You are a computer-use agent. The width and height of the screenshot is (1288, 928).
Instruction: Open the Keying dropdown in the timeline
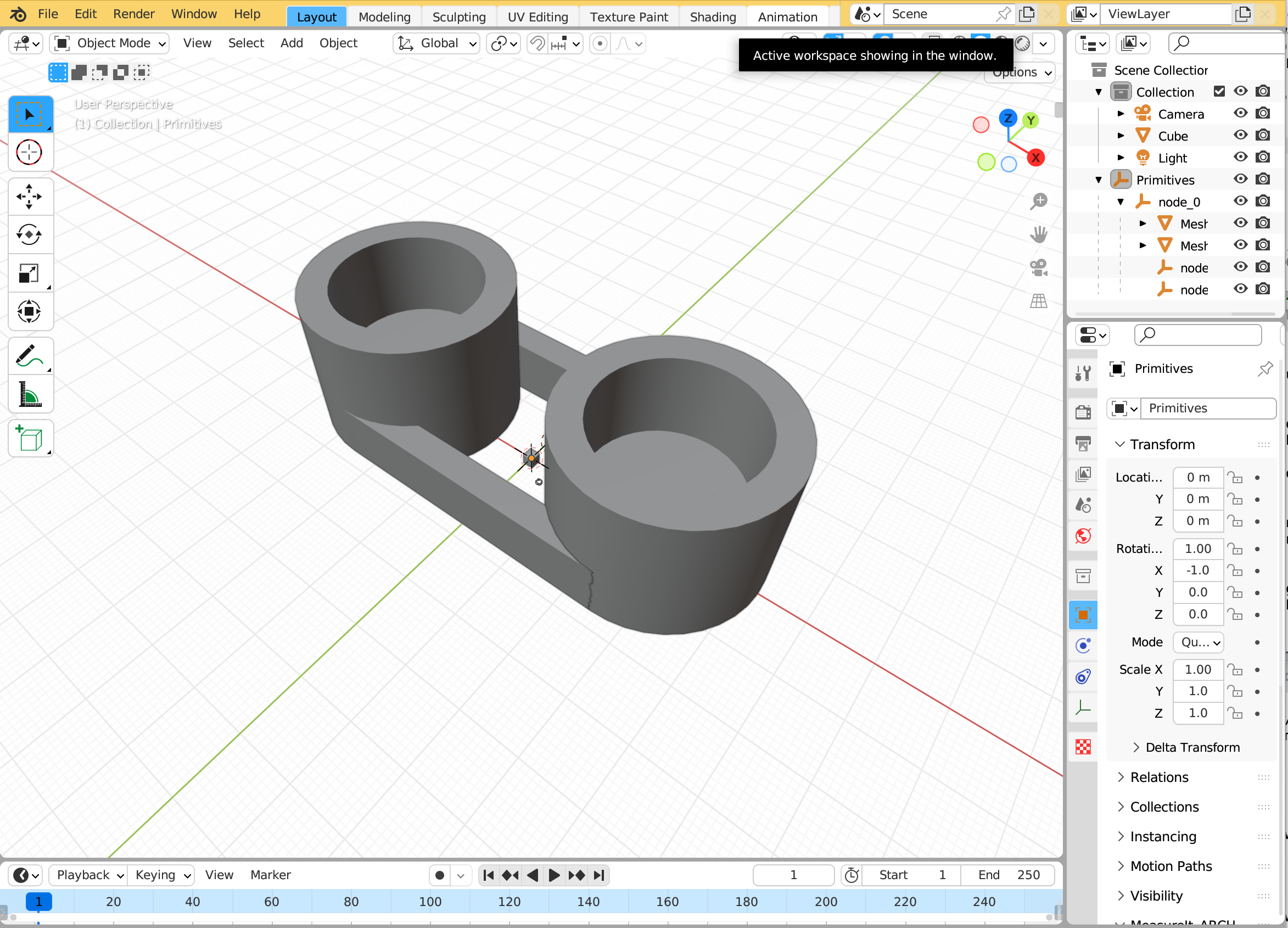pos(162,875)
